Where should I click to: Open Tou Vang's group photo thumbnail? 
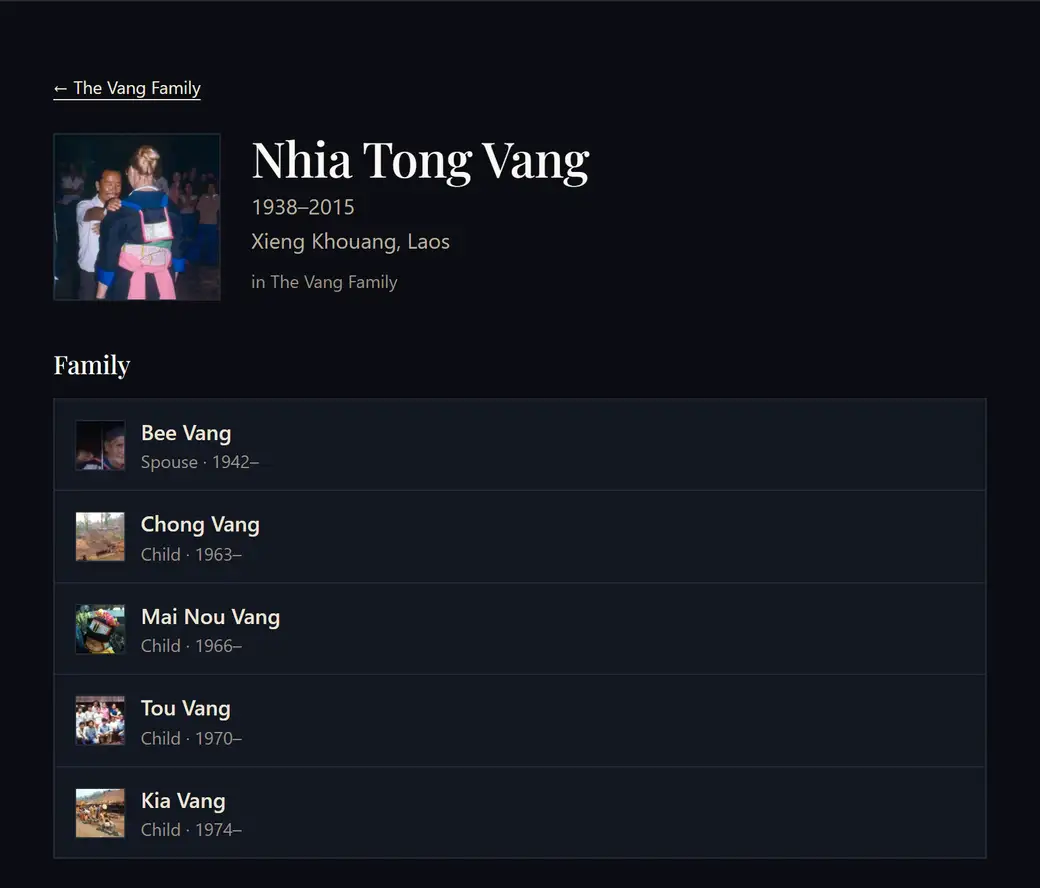(x=100, y=721)
